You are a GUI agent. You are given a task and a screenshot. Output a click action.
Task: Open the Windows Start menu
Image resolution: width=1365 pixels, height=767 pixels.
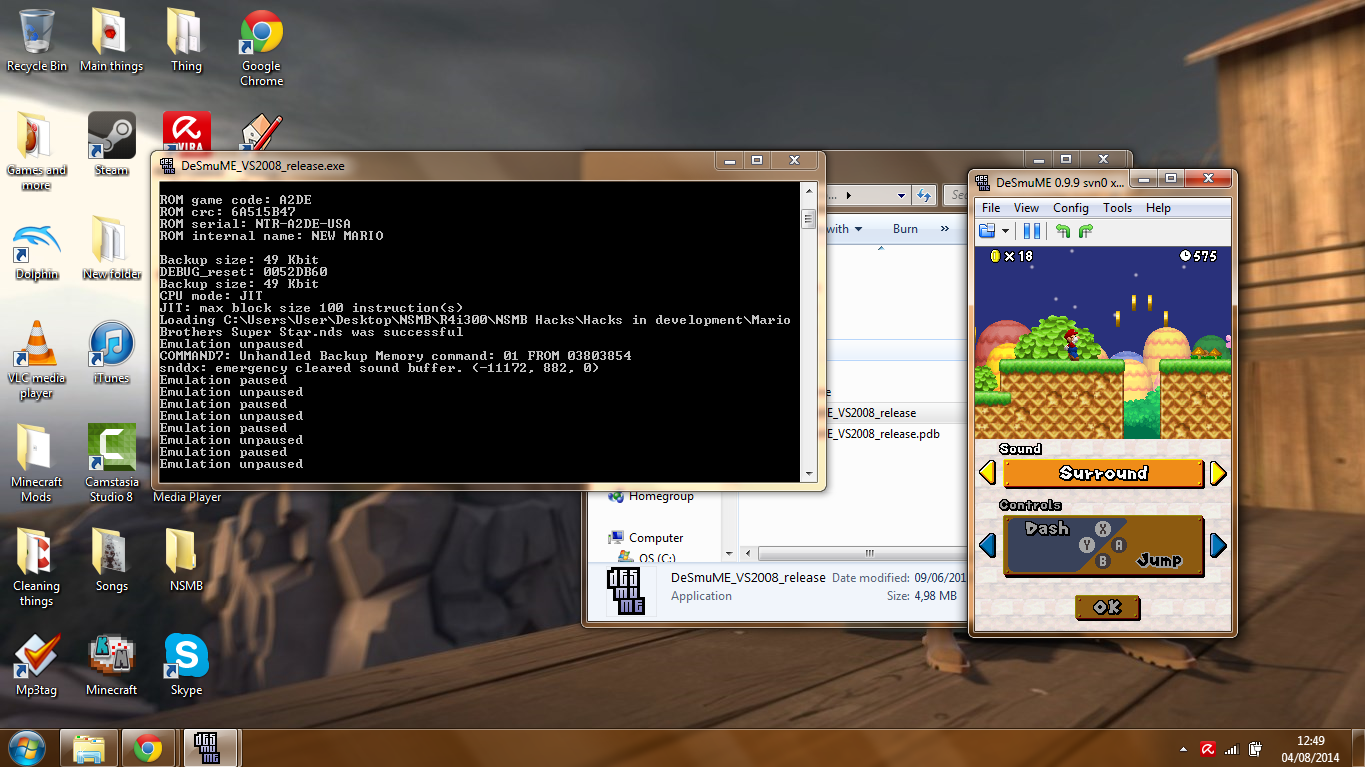pyautogui.click(x=26, y=748)
